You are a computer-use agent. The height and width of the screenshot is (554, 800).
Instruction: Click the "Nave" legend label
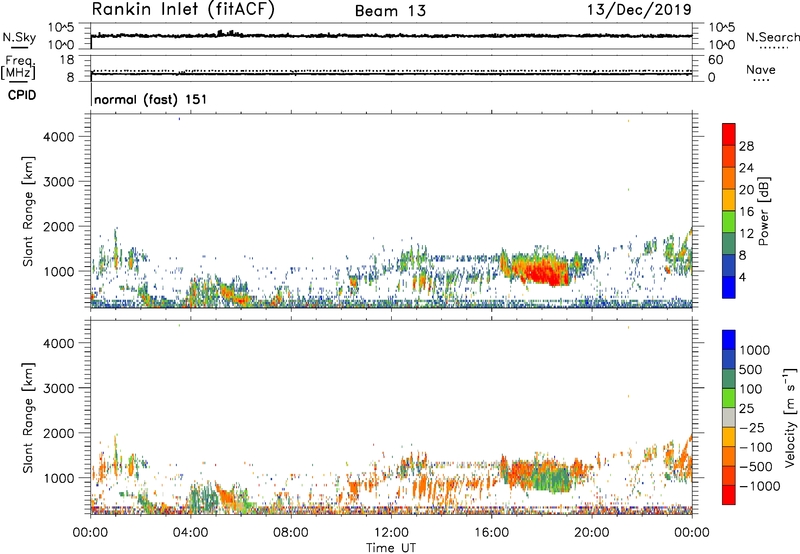tap(761, 70)
